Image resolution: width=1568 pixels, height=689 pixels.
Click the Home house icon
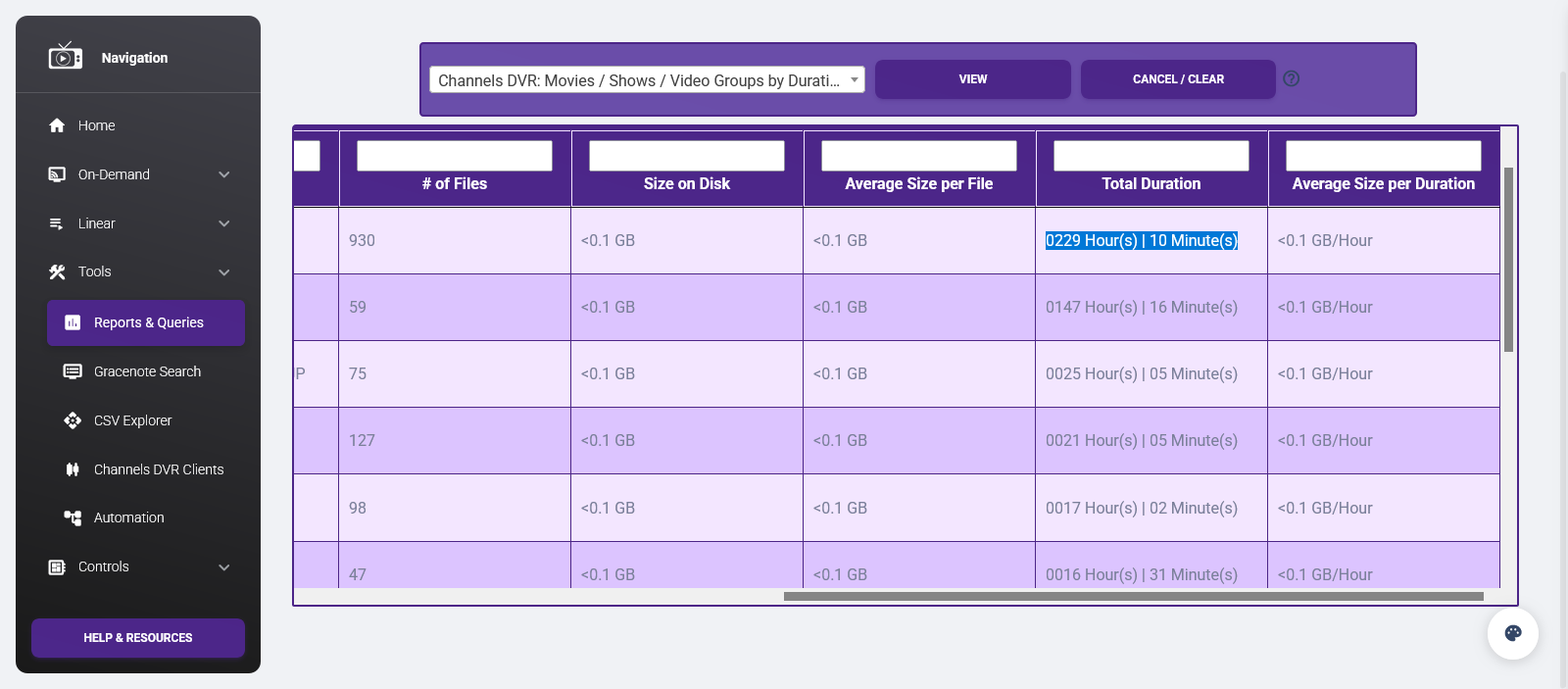pyautogui.click(x=57, y=125)
